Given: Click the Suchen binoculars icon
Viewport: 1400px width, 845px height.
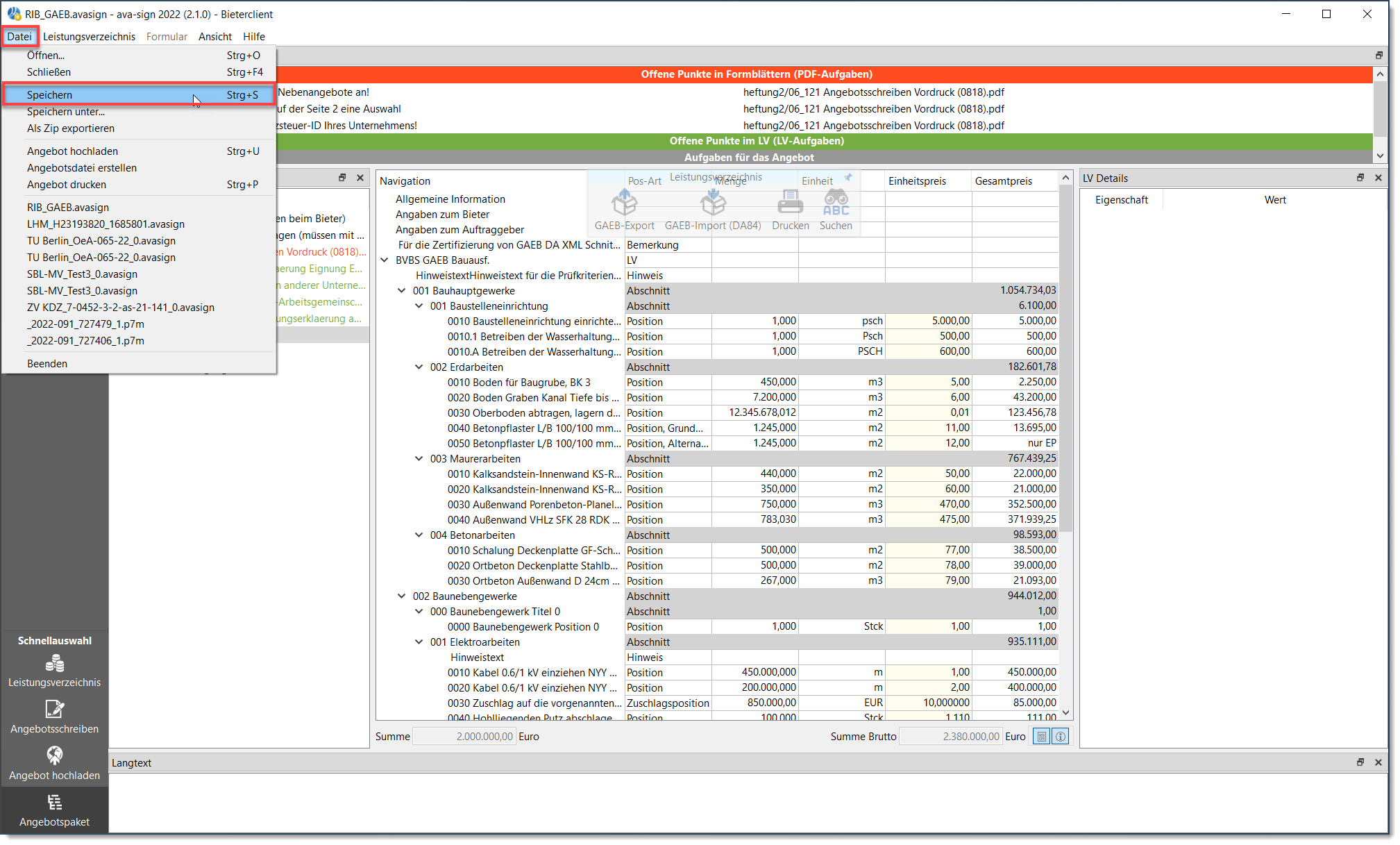Looking at the screenshot, I should pos(836,203).
